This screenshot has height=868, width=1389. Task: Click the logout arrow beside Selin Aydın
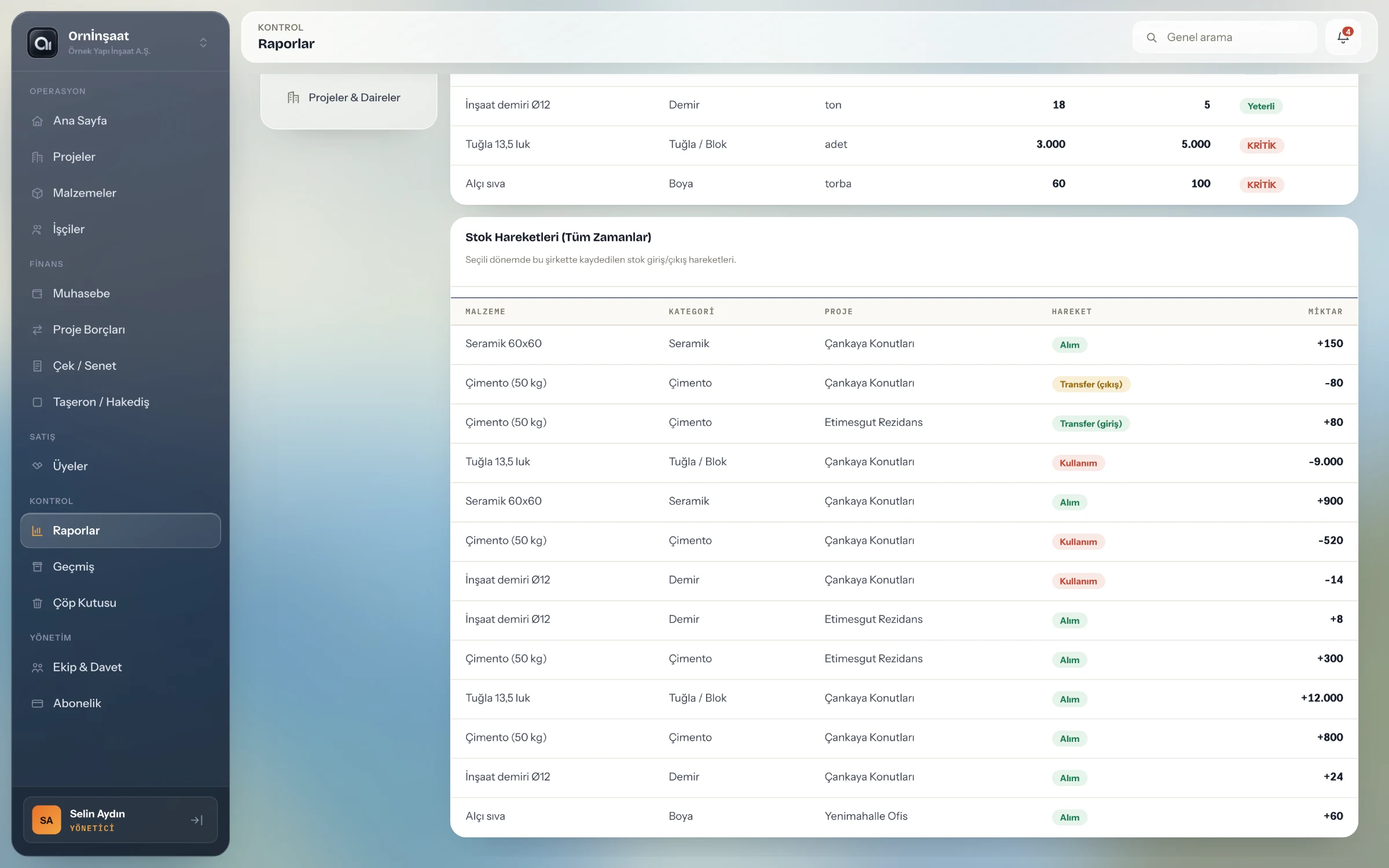197,820
